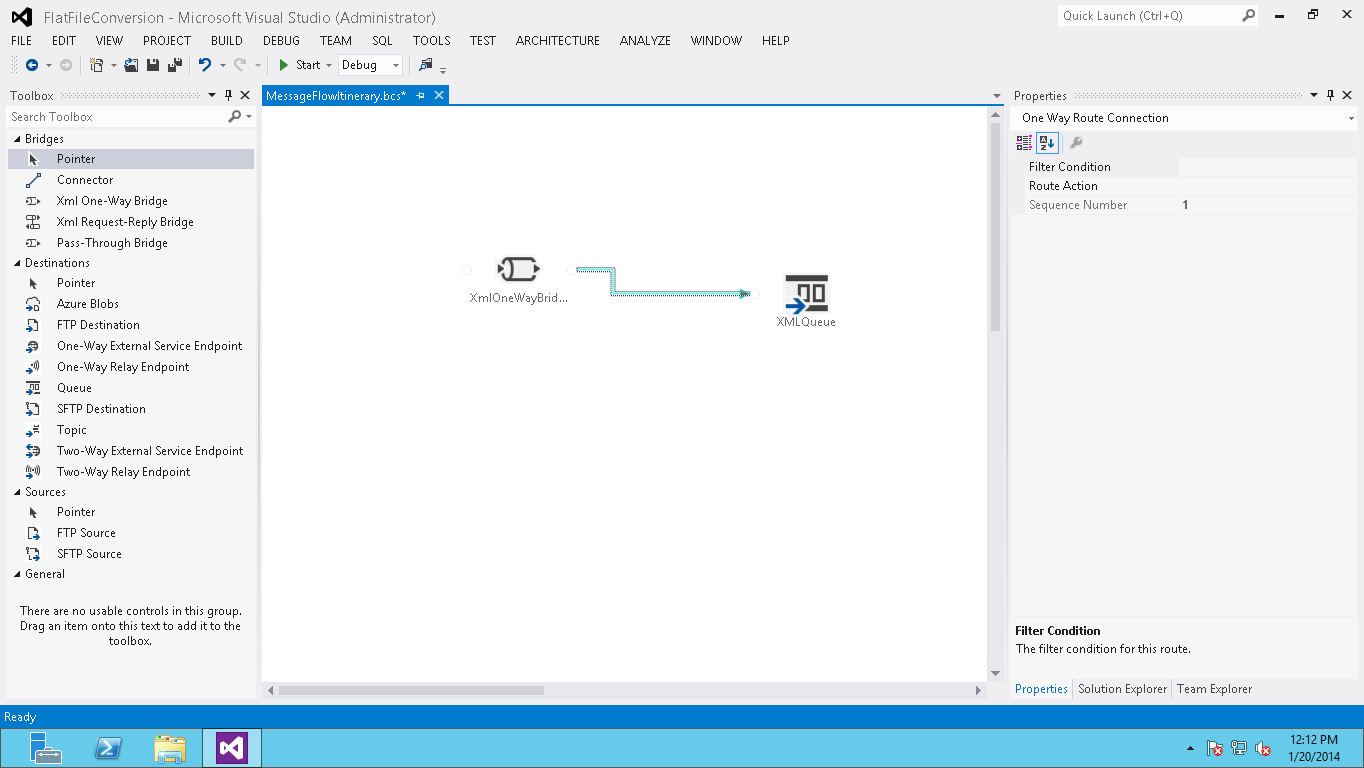Collapse the Sources toolbox group
The image size is (1364, 768).
click(16, 492)
